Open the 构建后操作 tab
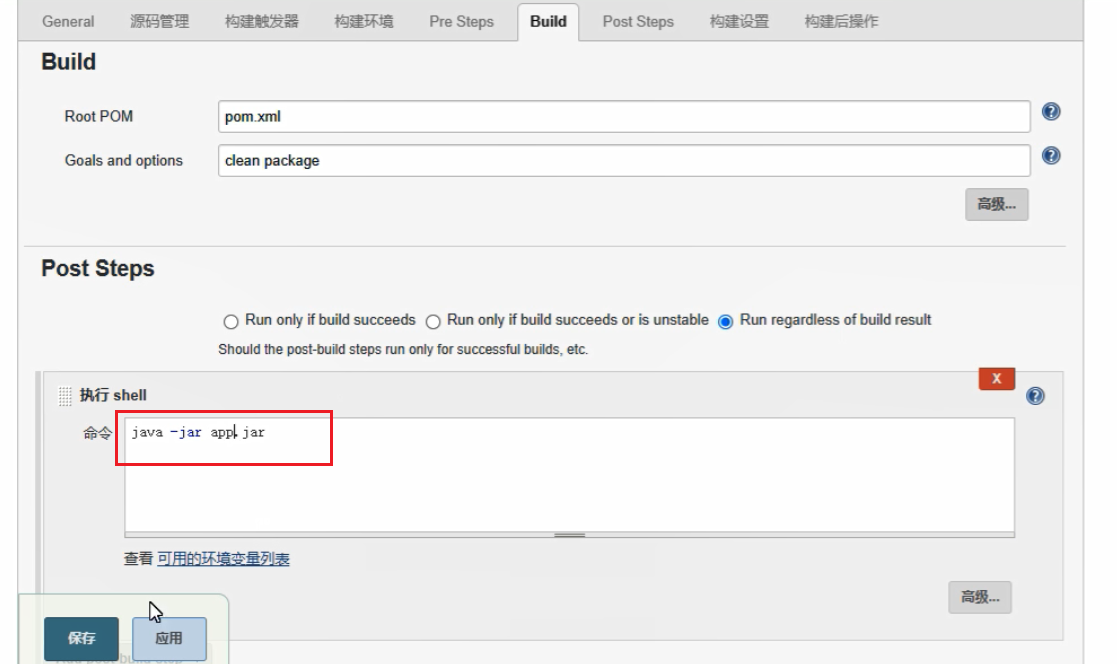Viewport: 1117px width, 664px height. point(841,21)
